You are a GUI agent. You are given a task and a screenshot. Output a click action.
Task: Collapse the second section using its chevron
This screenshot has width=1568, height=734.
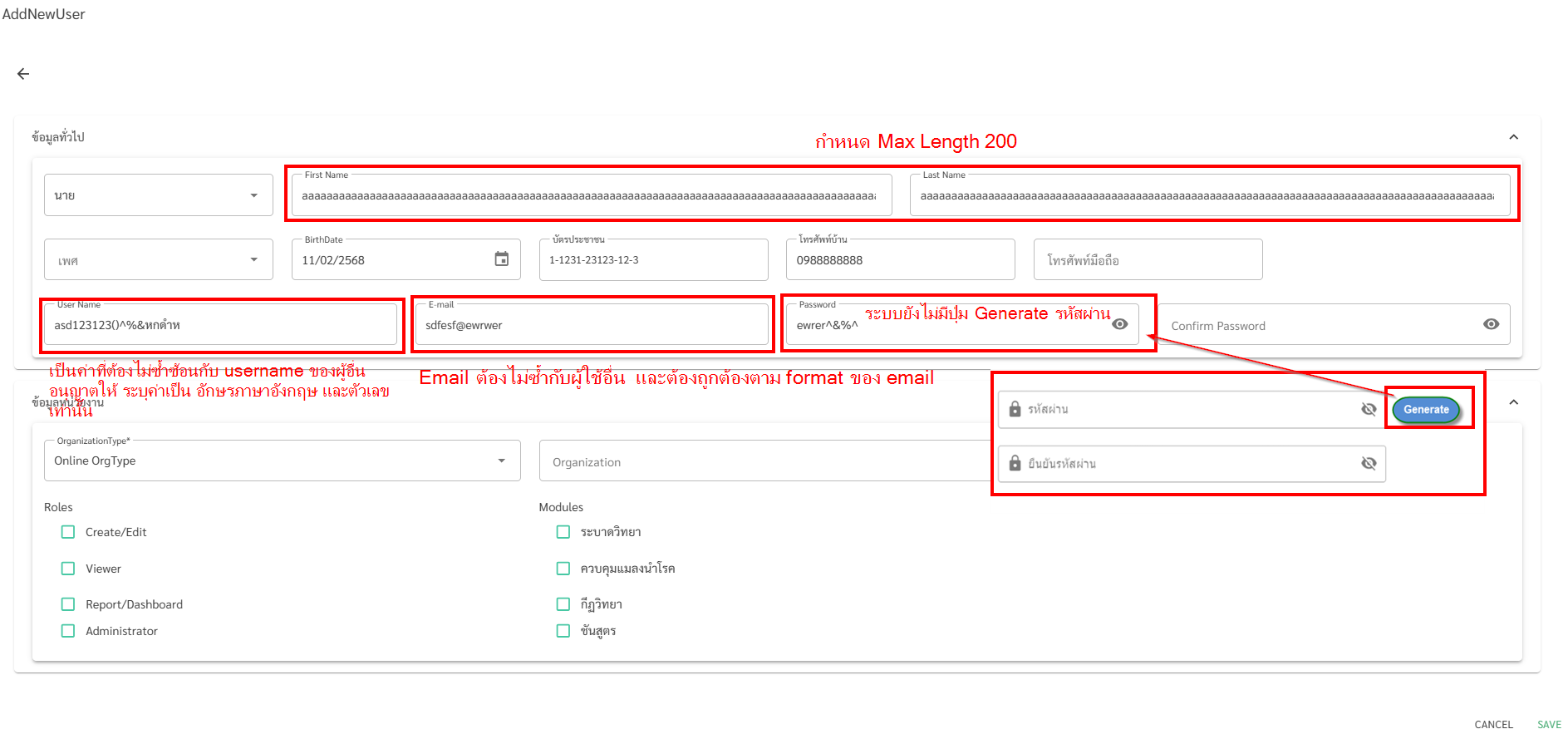tap(1513, 402)
